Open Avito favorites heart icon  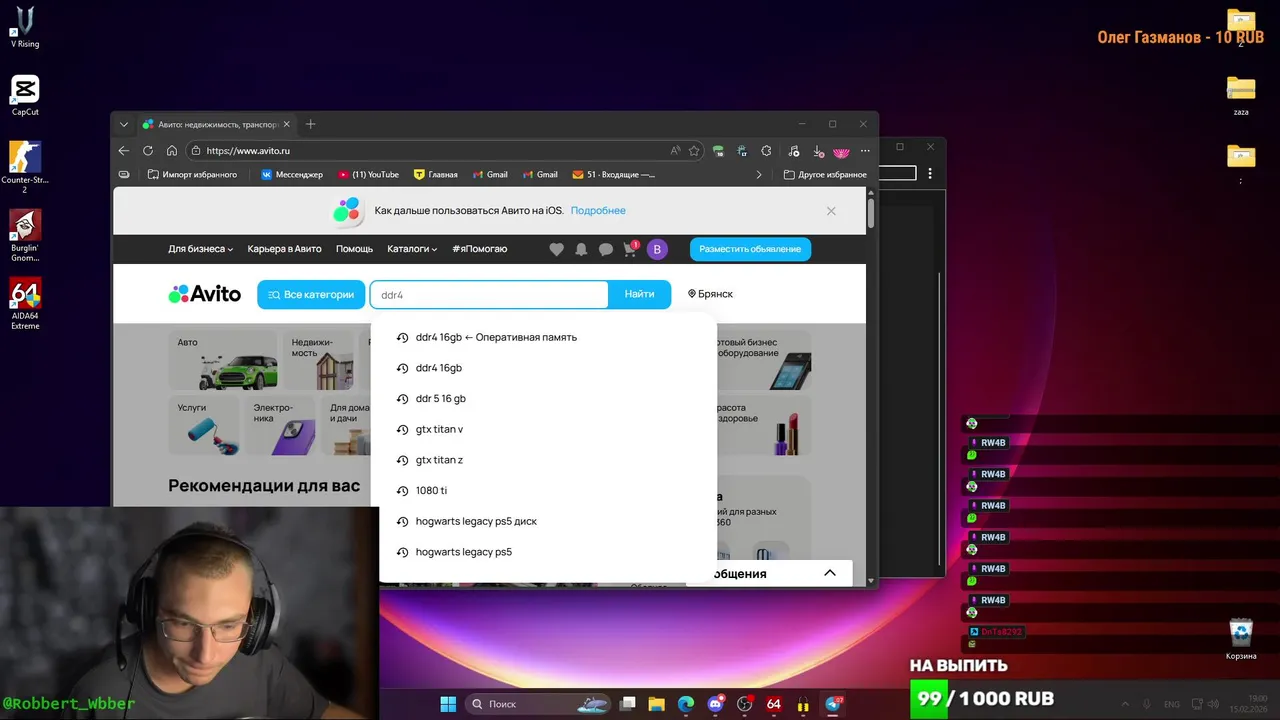tap(557, 249)
